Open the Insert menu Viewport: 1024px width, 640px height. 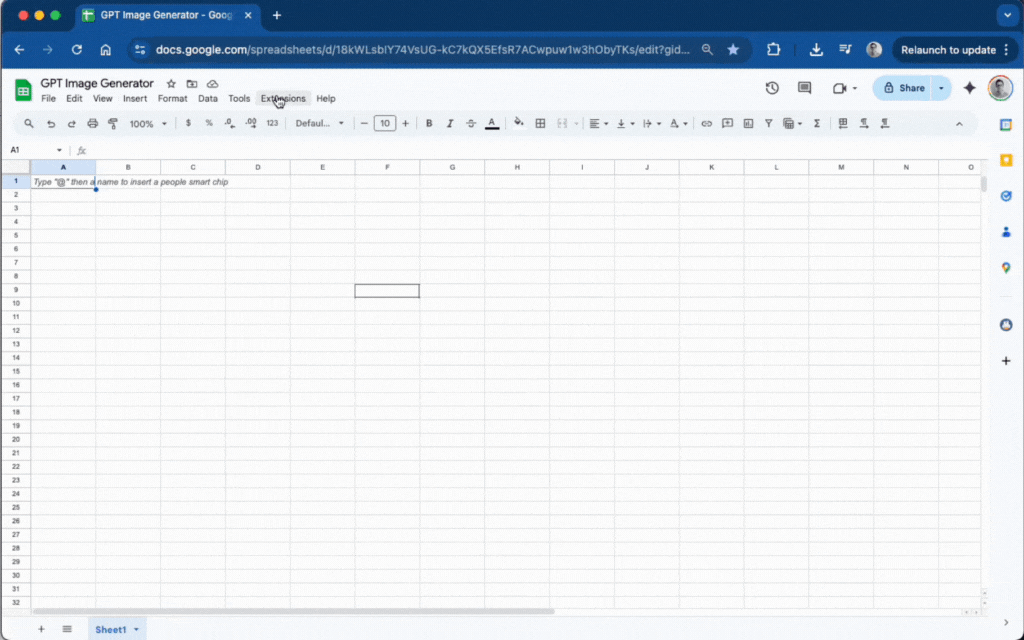click(x=135, y=99)
